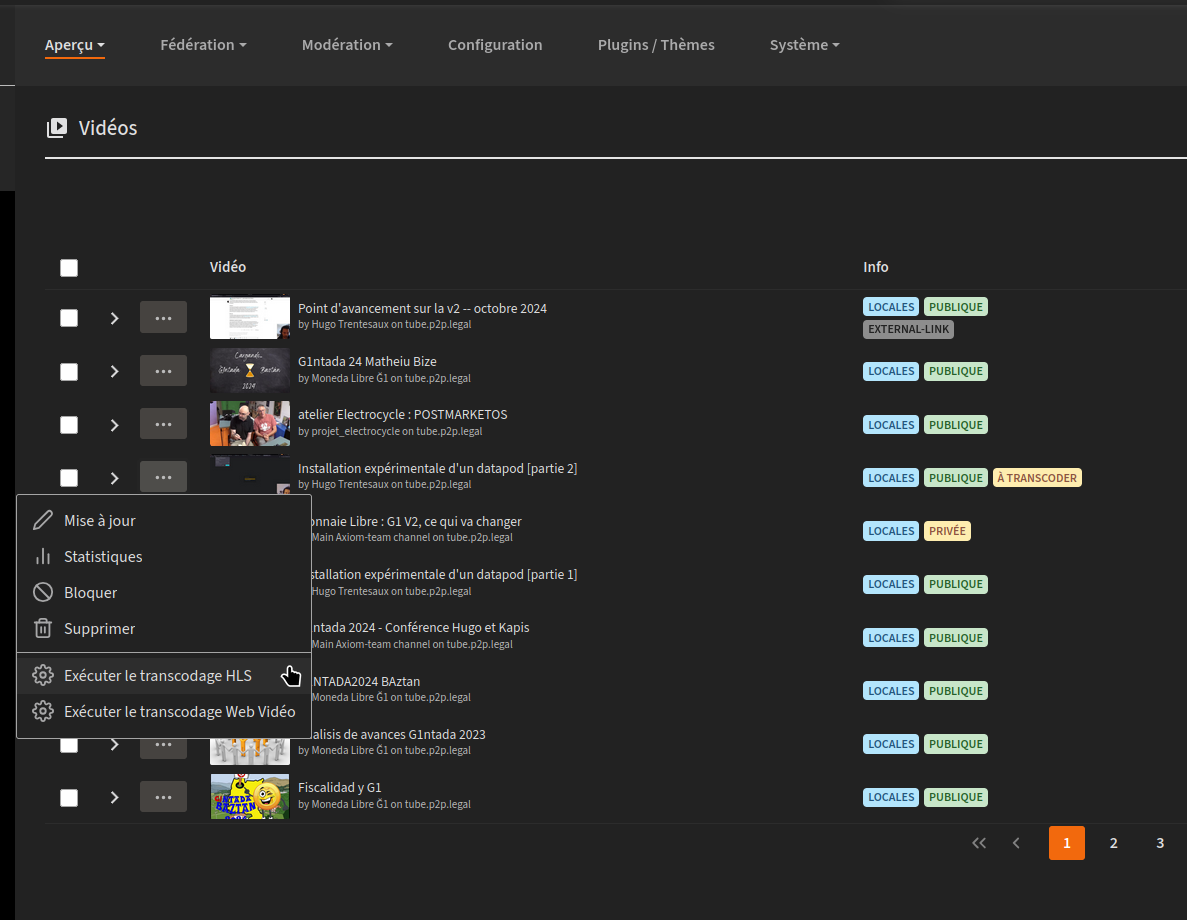Click the gear icon beside transcodage Web Vidéo
The width and height of the screenshot is (1187, 920).
[x=43, y=712]
